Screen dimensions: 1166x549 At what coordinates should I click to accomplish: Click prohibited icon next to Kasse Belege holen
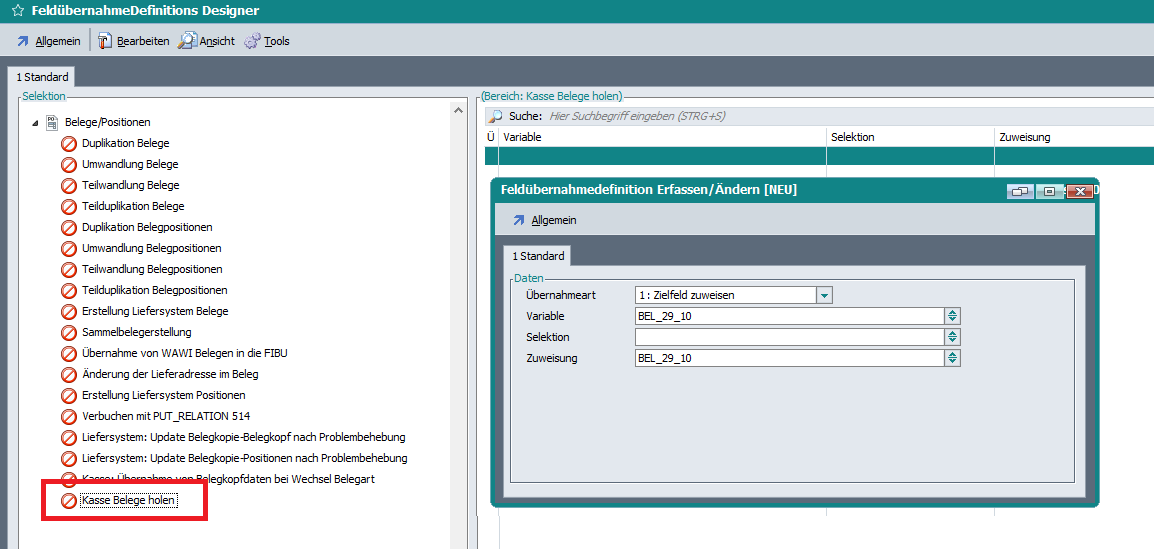[x=69, y=501]
